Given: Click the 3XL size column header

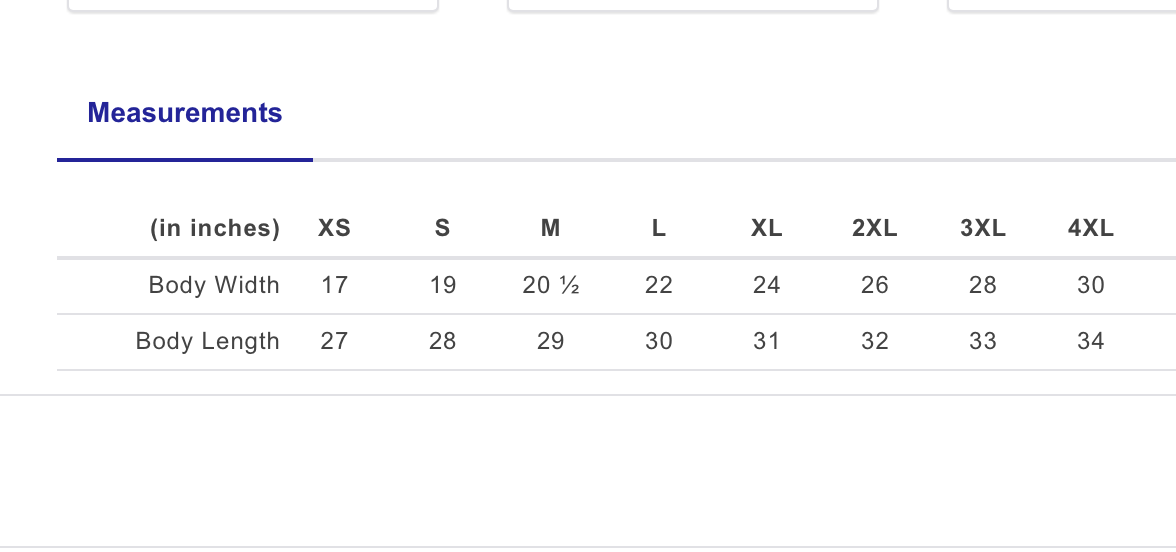Looking at the screenshot, I should (x=982, y=229).
